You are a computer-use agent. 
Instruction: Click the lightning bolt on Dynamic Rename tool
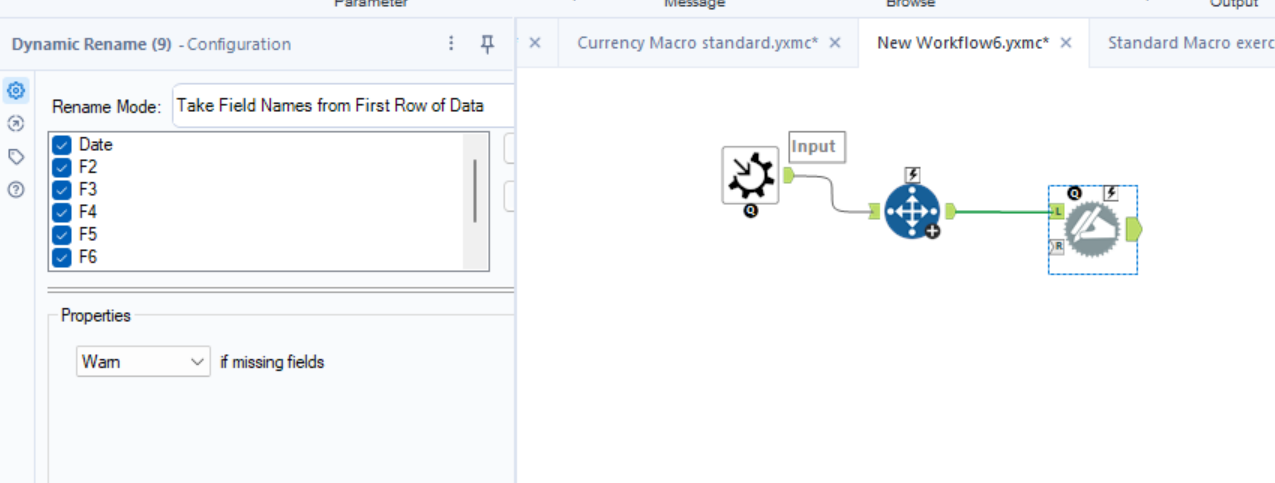click(1110, 193)
